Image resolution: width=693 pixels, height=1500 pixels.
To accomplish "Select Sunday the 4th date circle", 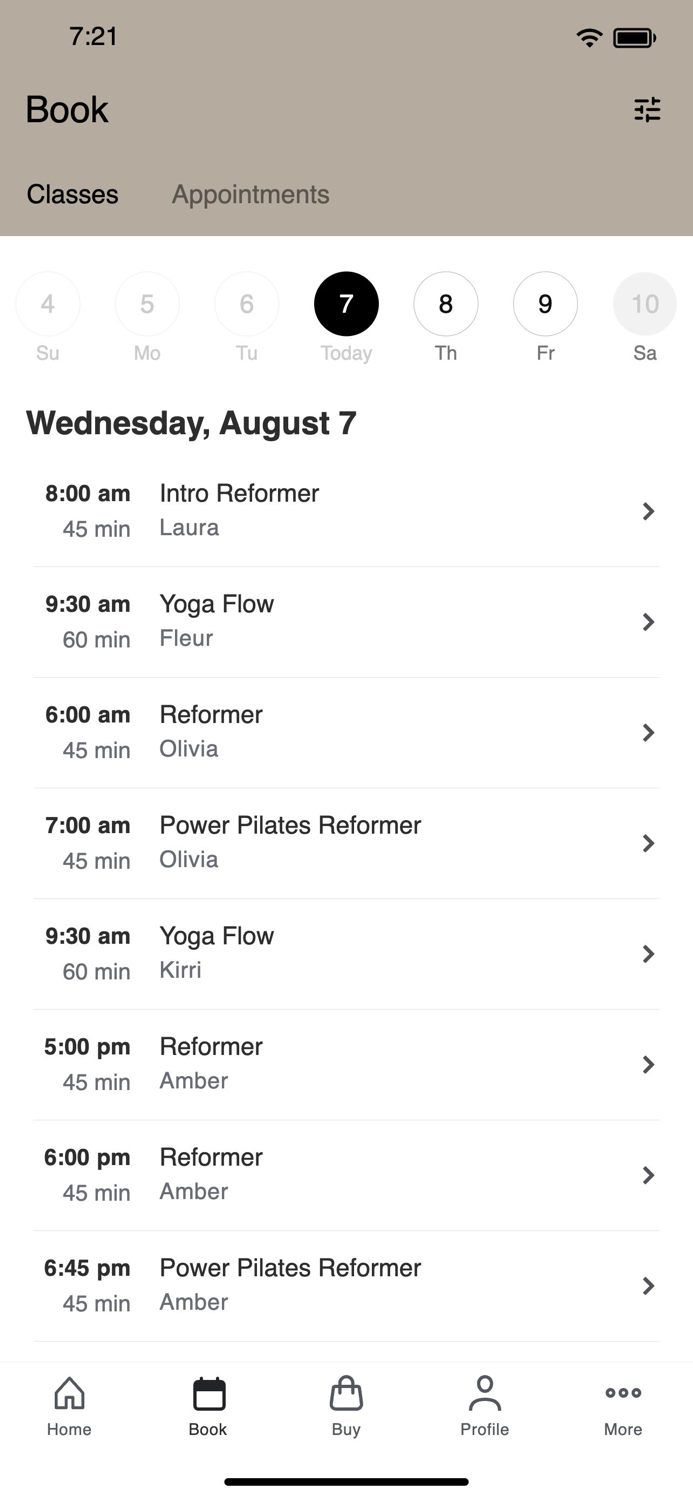I will 47,303.
